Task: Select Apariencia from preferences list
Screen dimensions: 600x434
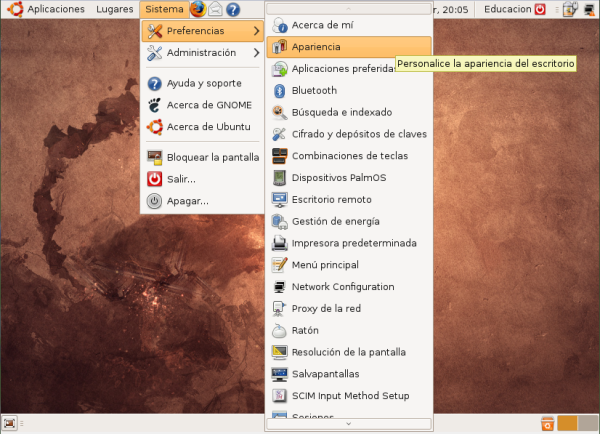Action: 316,47
